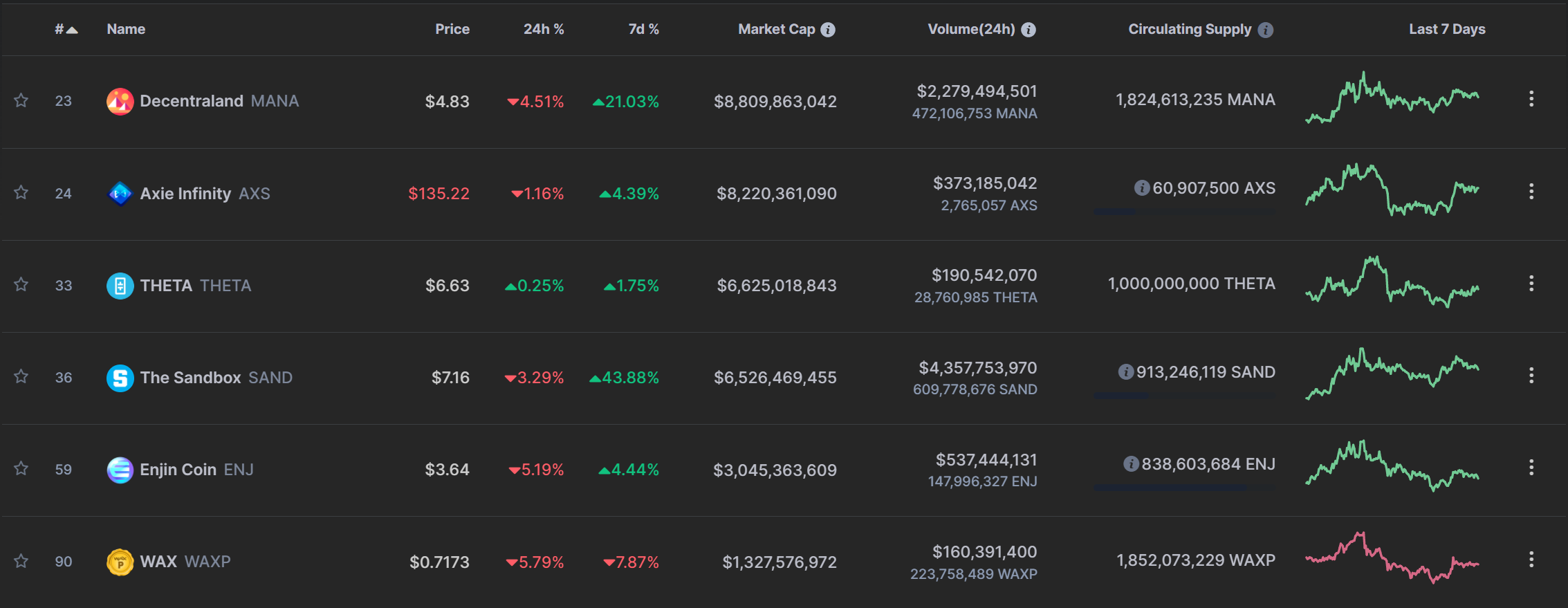Open three-dot menu for THETA row
This screenshot has height=608, width=1568.
point(1531,283)
